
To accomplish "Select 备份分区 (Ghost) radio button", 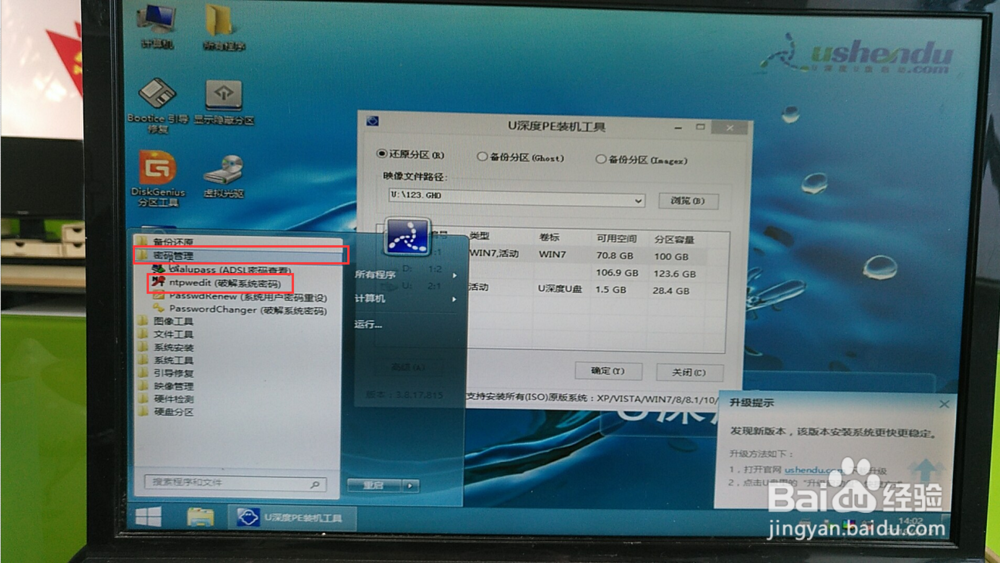I will click(x=482, y=156).
